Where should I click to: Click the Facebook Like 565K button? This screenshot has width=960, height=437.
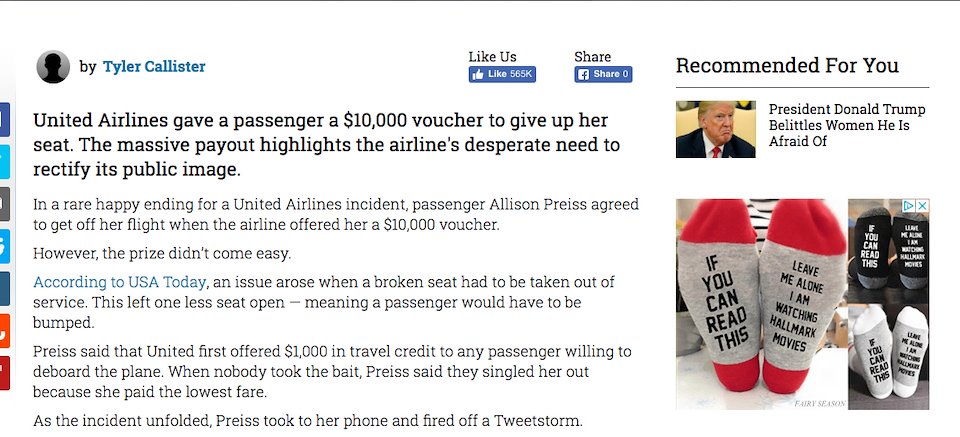click(502, 74)
